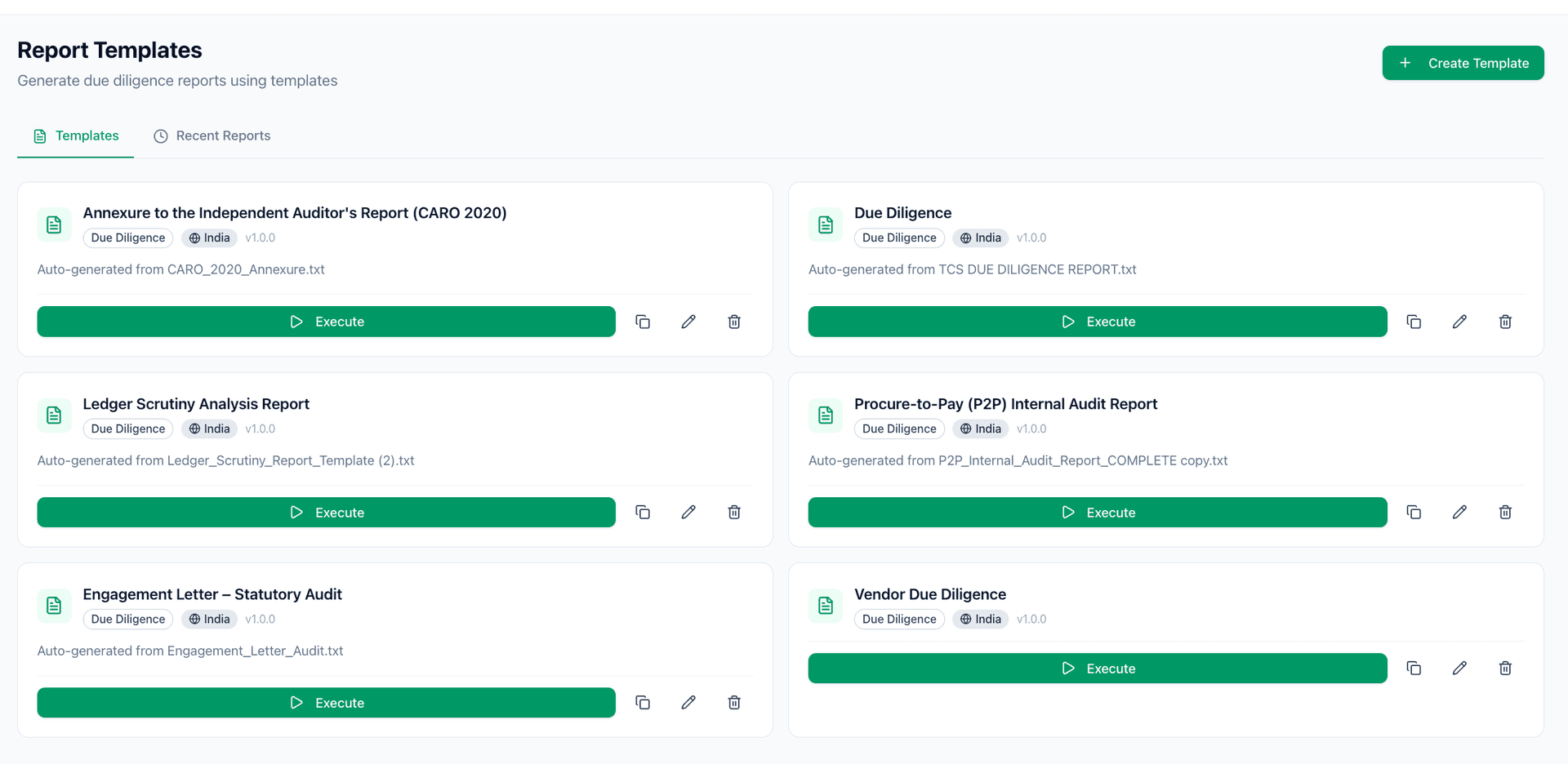Run the Vendor Due Diligence template
Viewport: 1568px width, 764px height.
click(x=1097, y=668)
